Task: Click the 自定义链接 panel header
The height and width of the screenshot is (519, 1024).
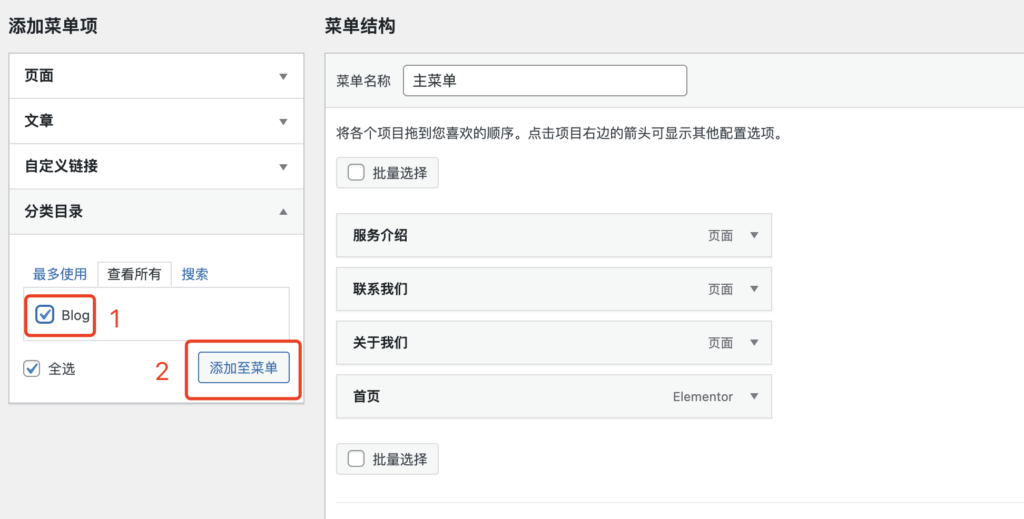Action: tap(156, 166)
